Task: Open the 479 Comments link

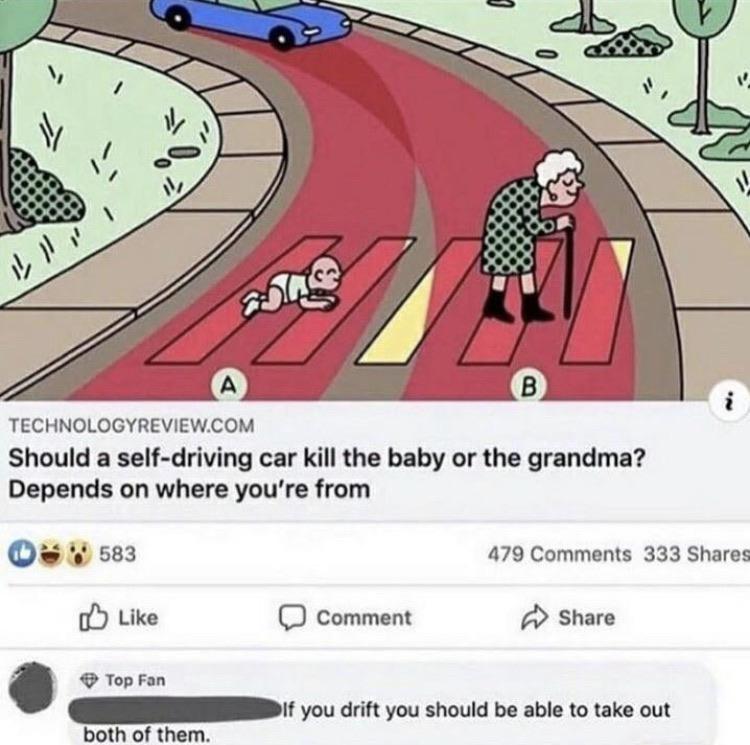Action: point(559,554)
